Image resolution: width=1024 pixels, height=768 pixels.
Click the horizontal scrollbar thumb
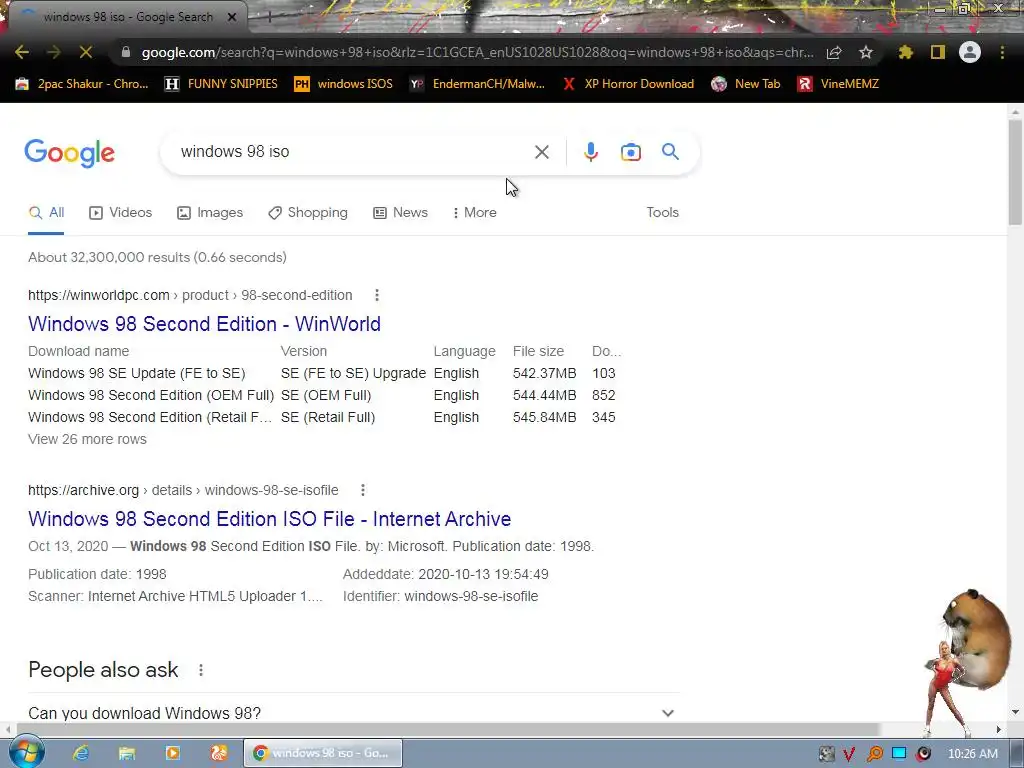[448, 729]
